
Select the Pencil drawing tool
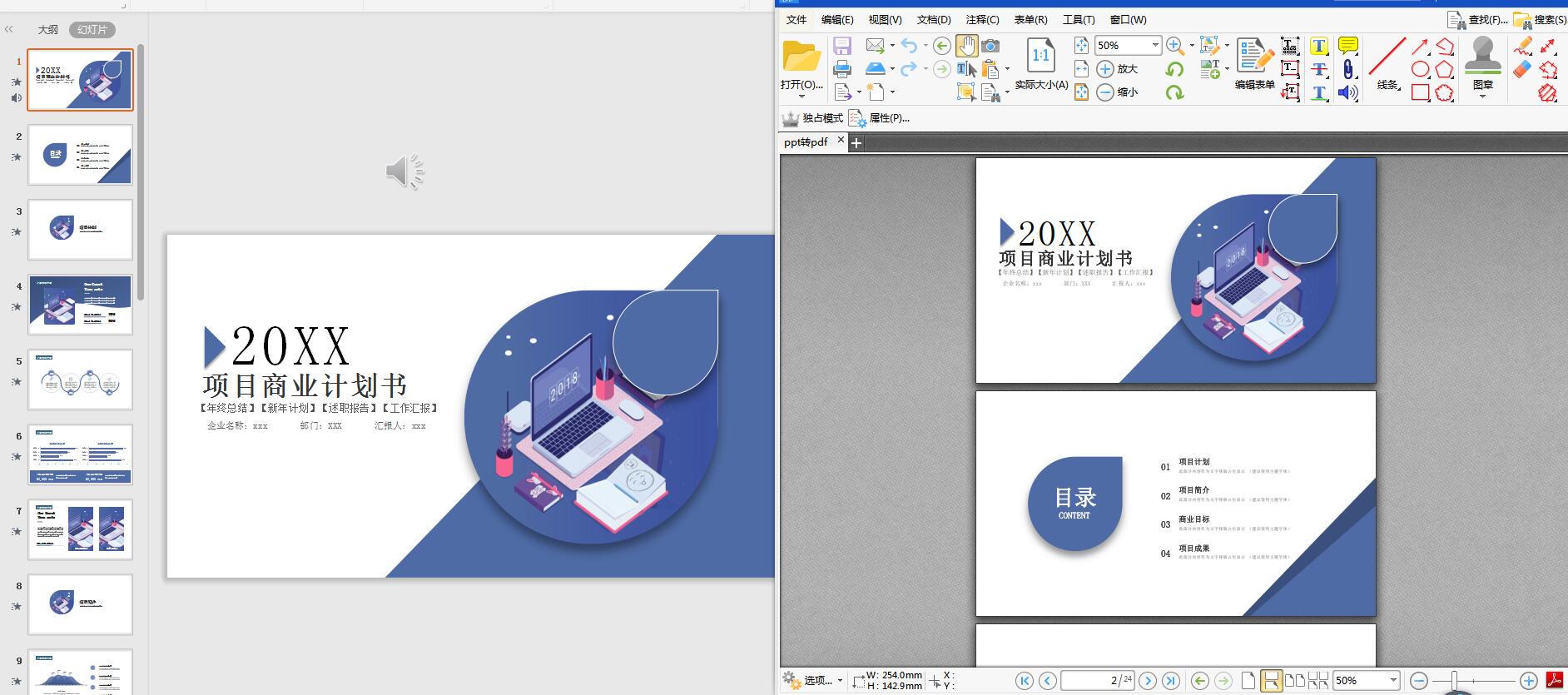(x=1523, y=46)
